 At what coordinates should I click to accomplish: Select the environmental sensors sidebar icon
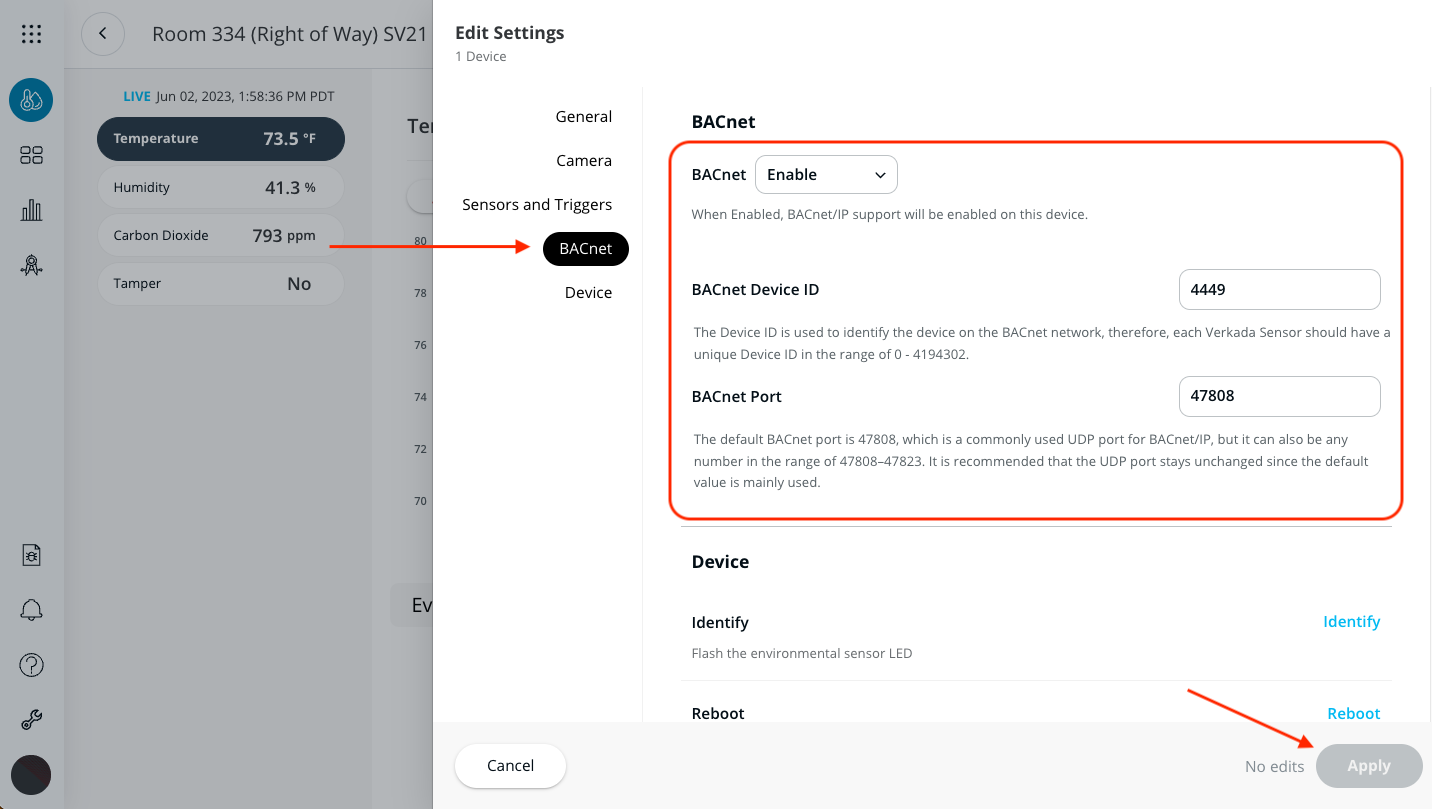[x=31, y=100]
